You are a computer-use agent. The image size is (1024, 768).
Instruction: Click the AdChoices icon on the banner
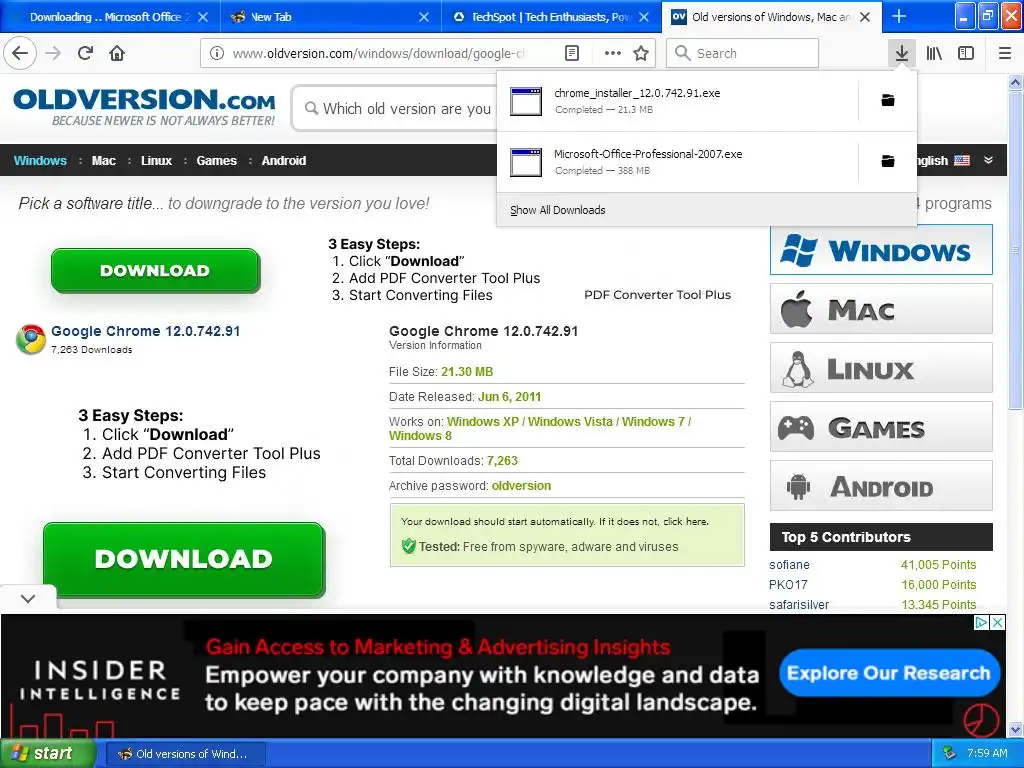click(x=981, y=622)
